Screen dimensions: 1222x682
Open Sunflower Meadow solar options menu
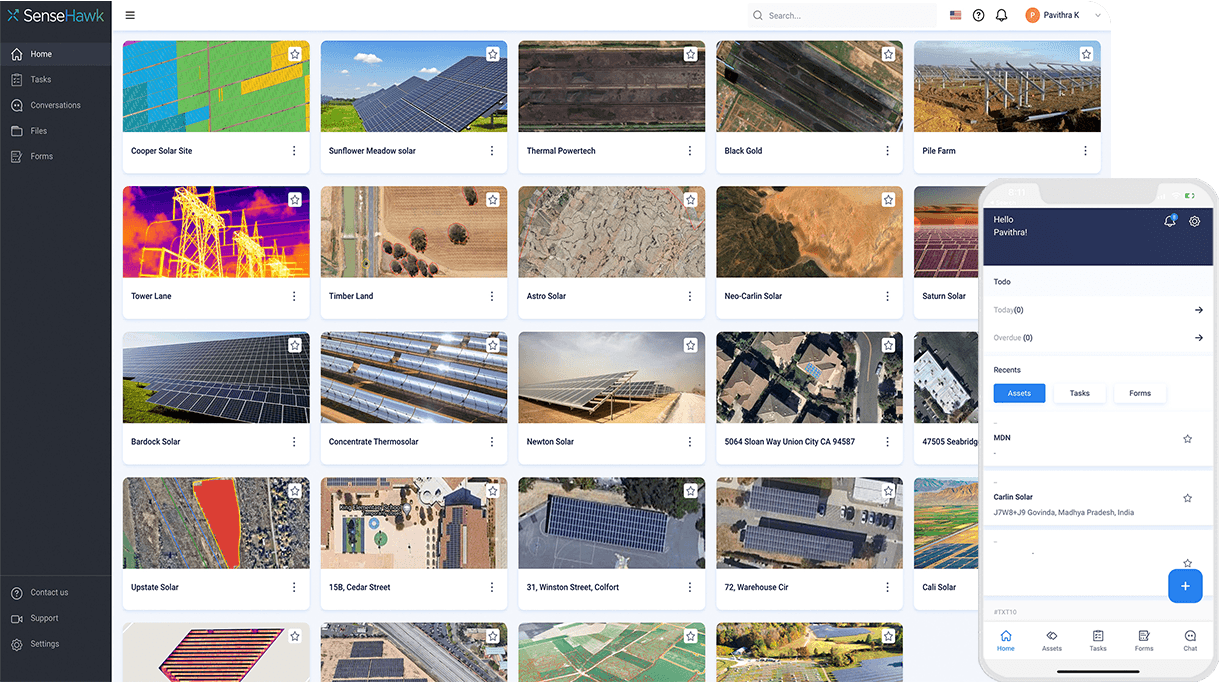click(x=492, y=151)
